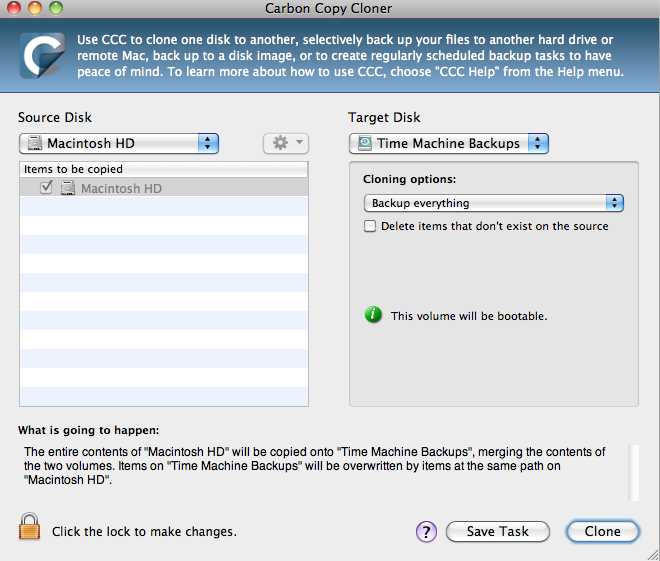Minimize window with the yellow button
The image size is (660, 561).
(x=35, y=8)
